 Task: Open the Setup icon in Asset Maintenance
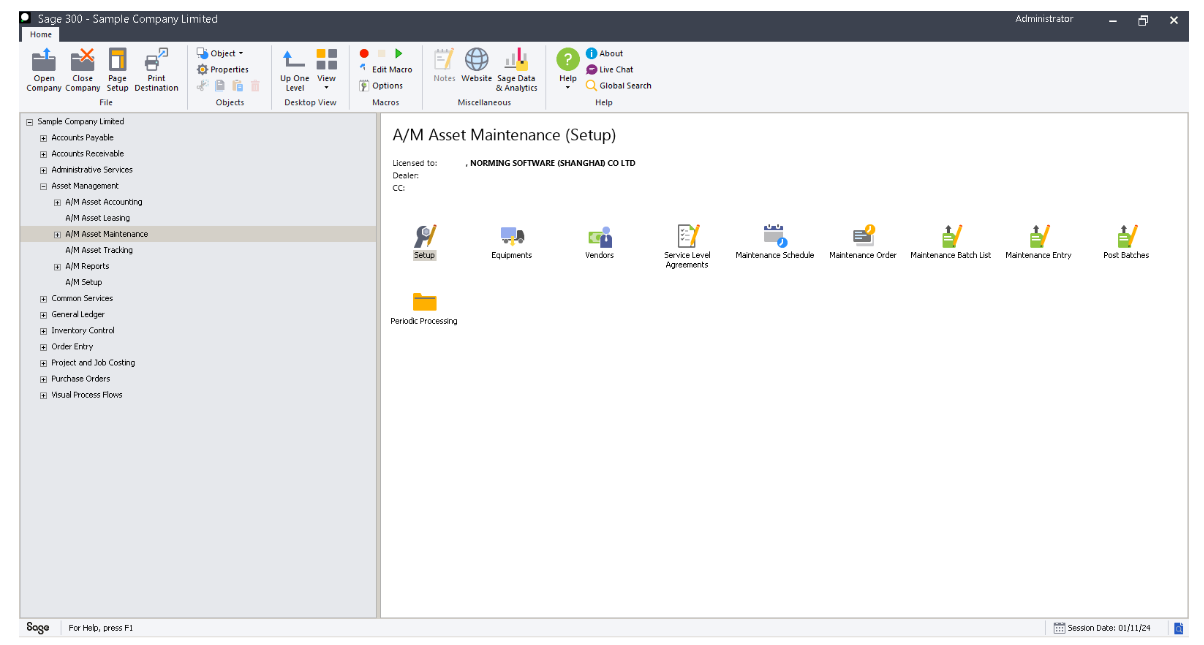pos(425,237)
